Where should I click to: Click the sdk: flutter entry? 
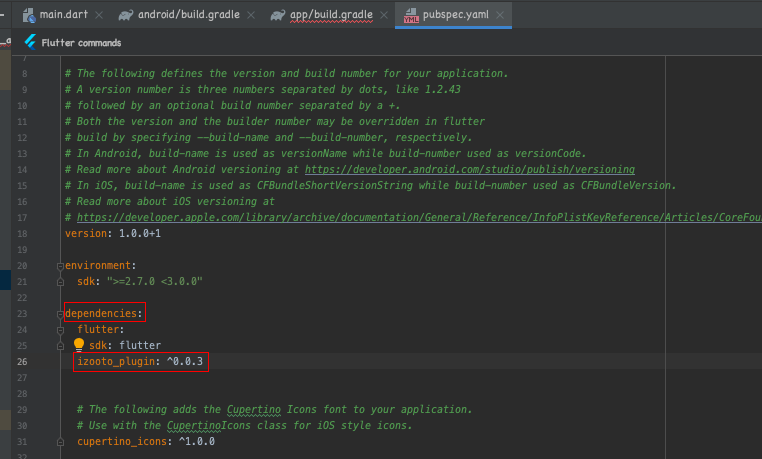click(x=125, y=345)
